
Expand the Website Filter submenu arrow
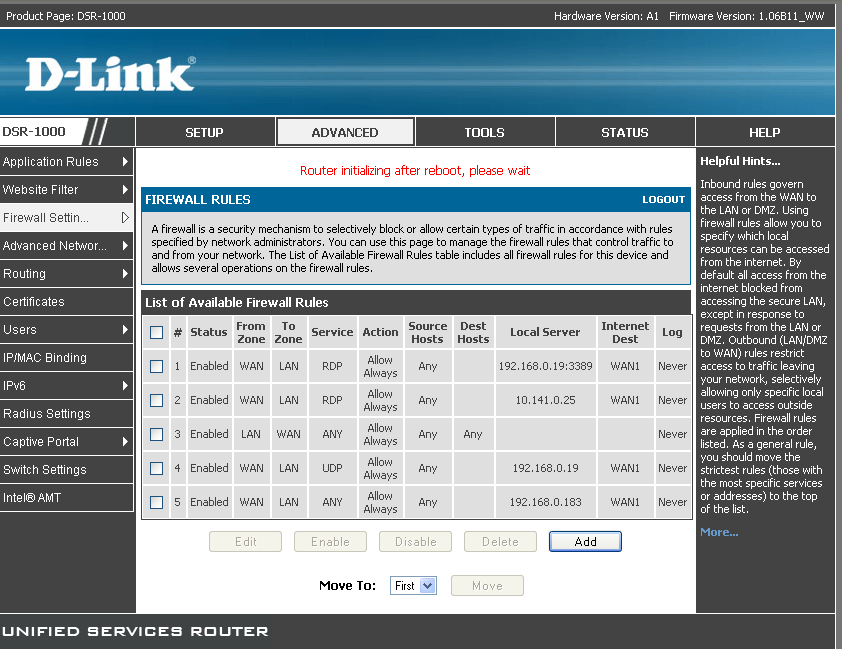point(125,189)
